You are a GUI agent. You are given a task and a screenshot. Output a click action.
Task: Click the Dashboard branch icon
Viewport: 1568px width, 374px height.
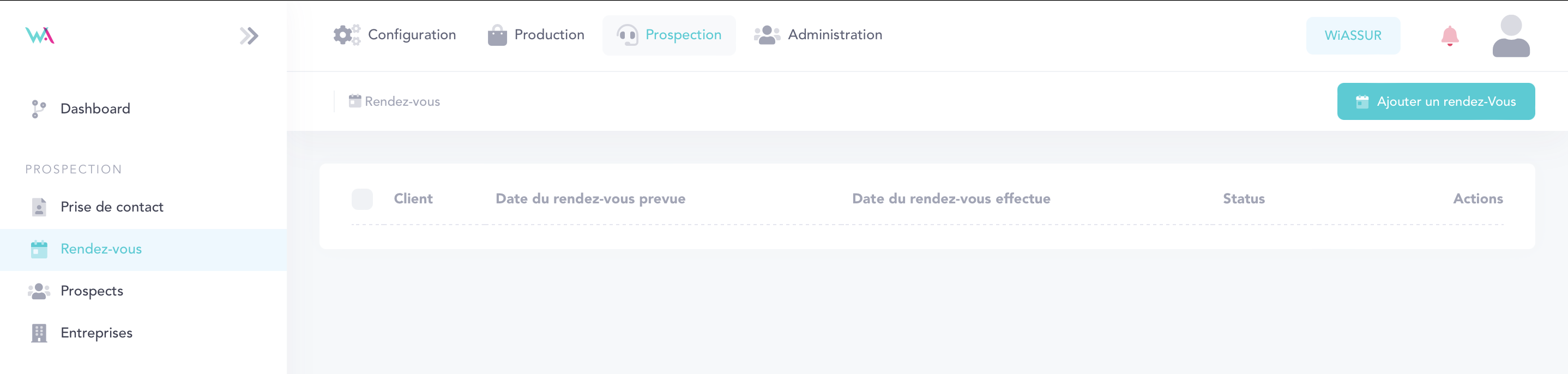(x=38, y=109)
